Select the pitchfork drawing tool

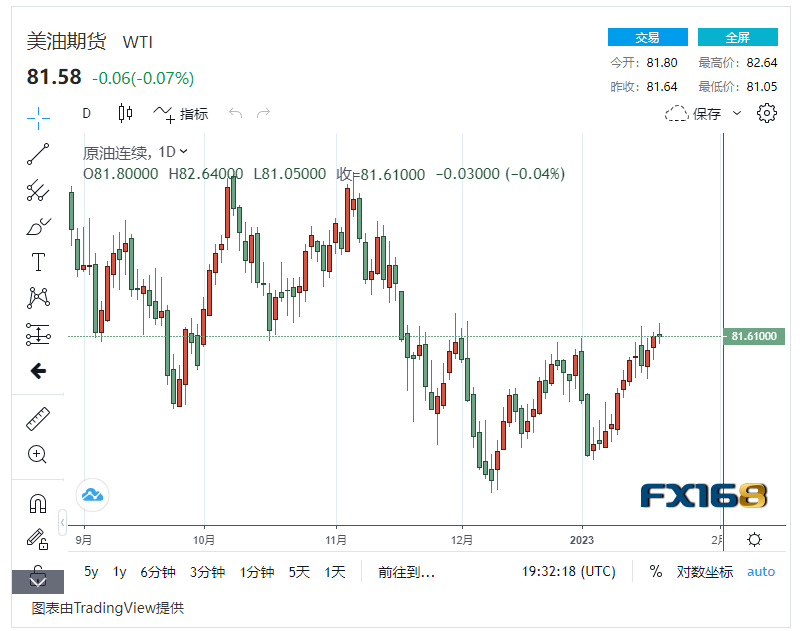tap(38, 190)
